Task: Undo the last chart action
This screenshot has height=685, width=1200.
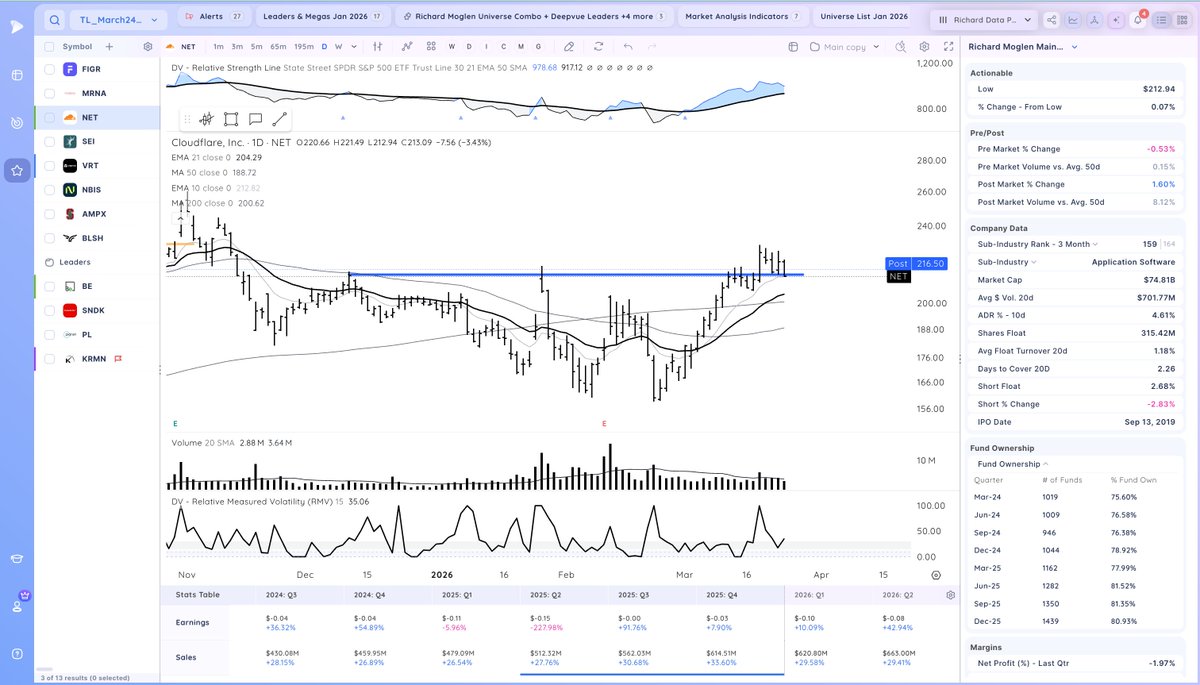Action: [628, 46]
